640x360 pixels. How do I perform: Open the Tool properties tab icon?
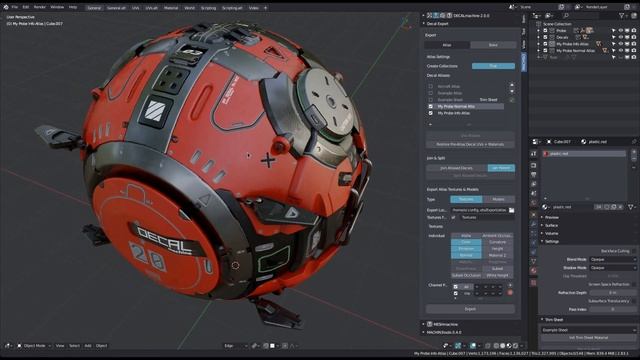(x=533, y=153)
